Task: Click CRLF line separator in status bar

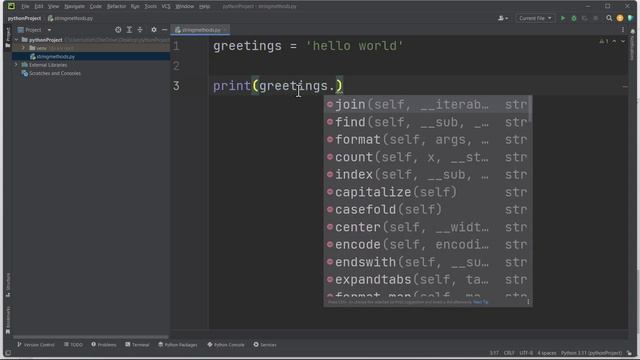Action: pos(509,353)
